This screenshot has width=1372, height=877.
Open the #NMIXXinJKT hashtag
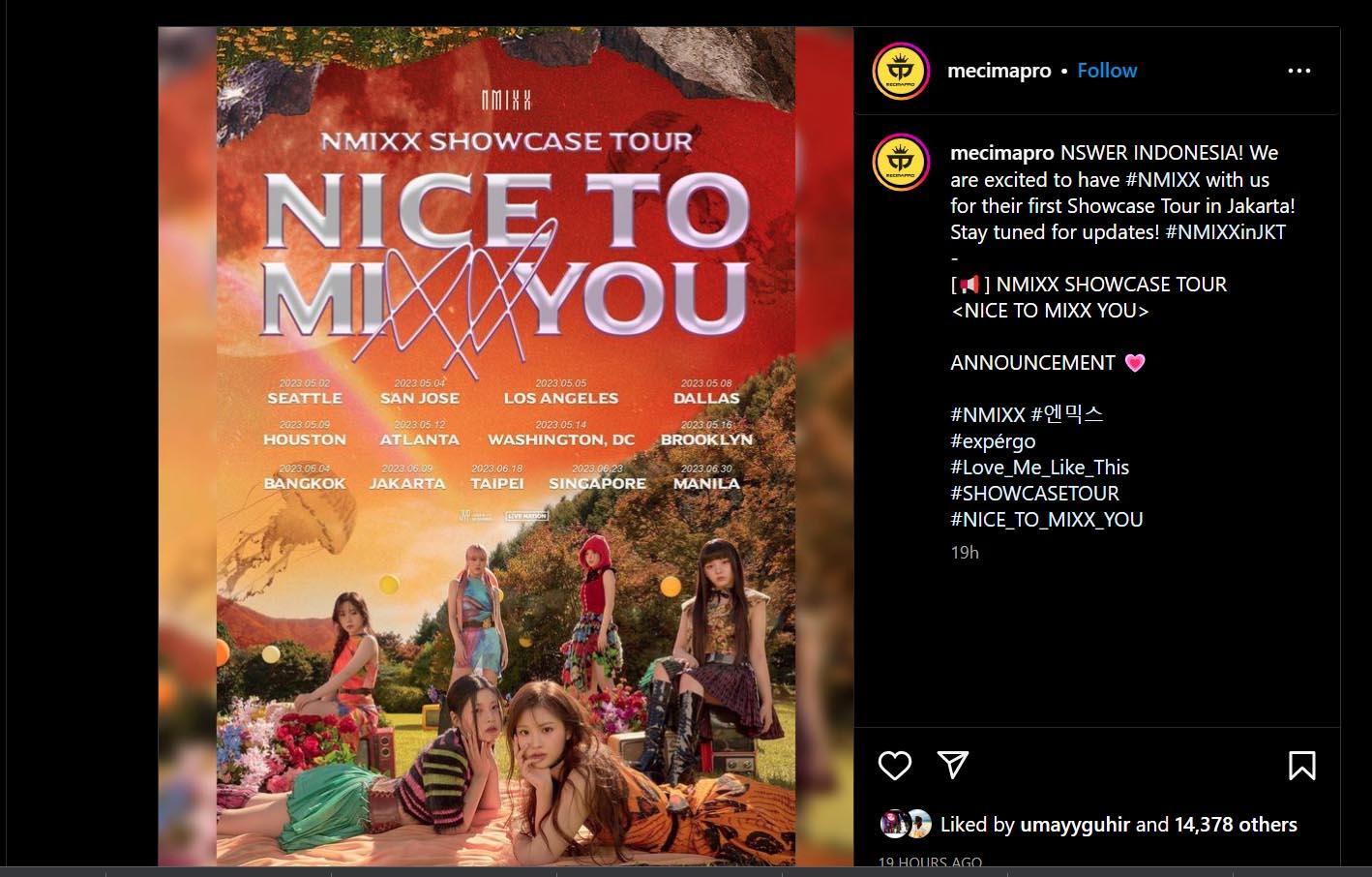click(x=1226, y=232)
